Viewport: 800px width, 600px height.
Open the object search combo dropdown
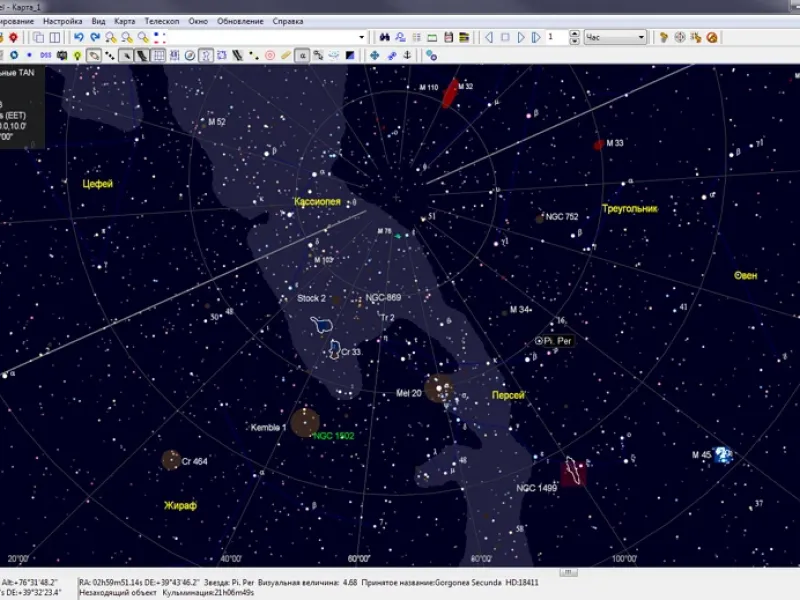(362, 37)
